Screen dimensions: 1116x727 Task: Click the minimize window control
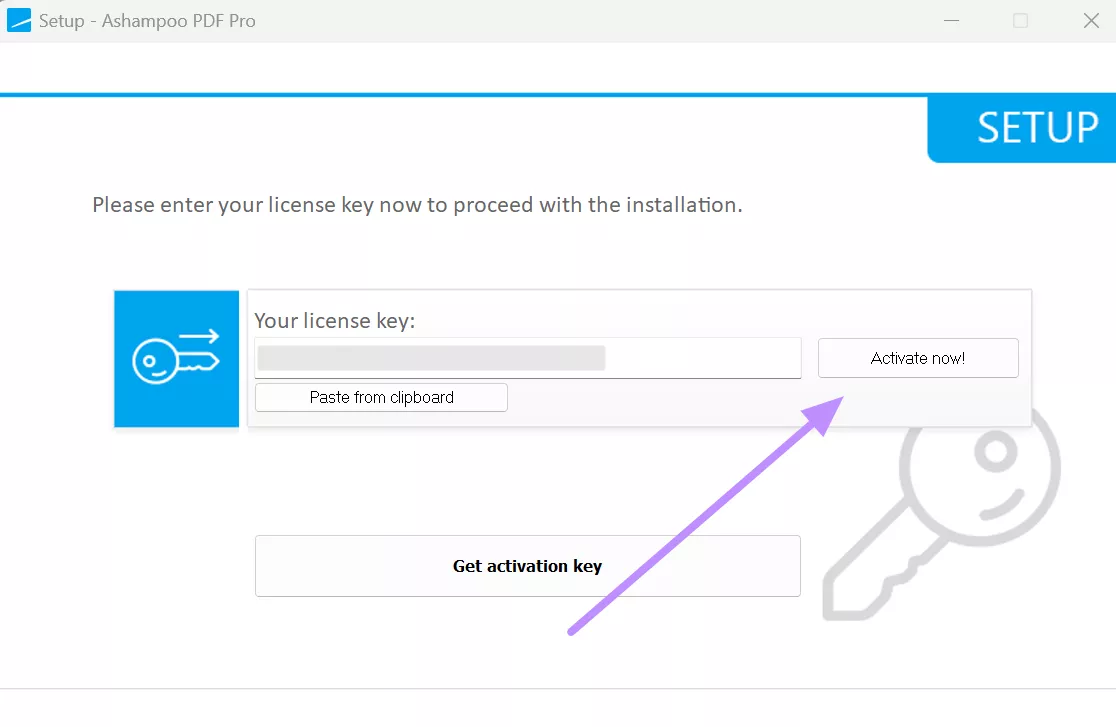click(951, 20)
